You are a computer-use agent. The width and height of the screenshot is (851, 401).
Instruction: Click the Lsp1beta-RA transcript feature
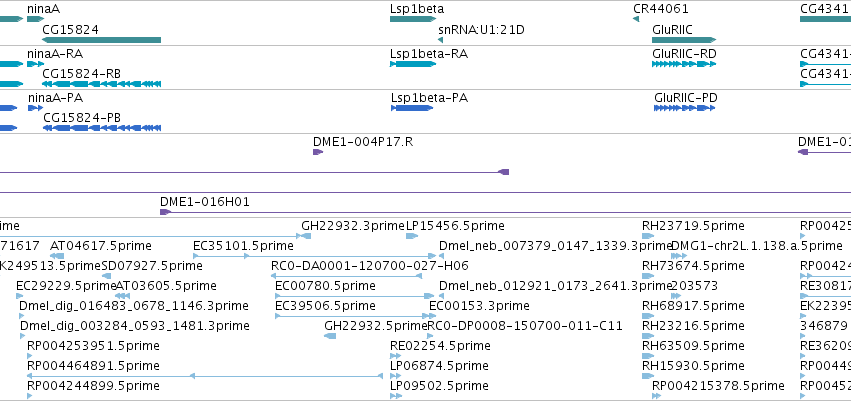[414, 64]
